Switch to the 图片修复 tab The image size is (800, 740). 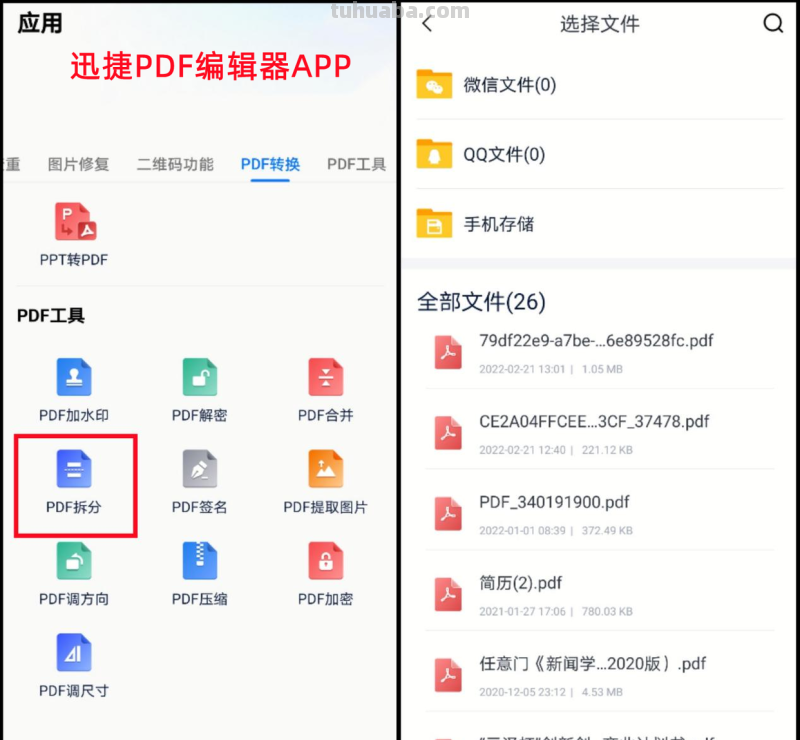(78, 164)
